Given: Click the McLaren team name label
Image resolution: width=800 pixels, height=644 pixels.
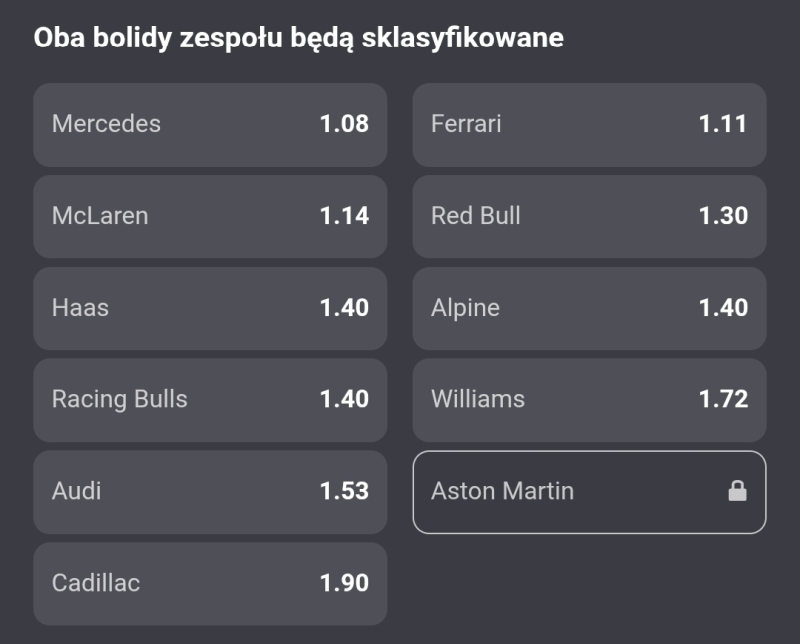Looking at the screenshot, I should (100, 216).
